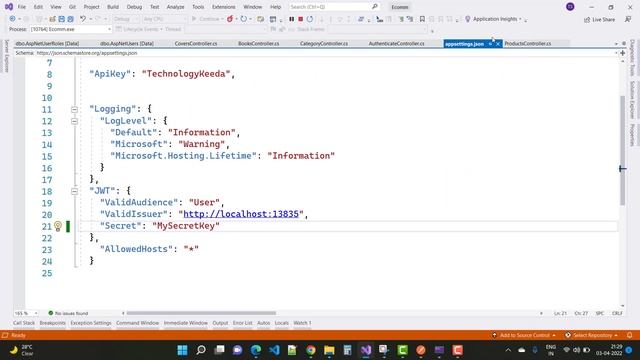
Task: Click the Live Share button
Action: point(599,19)
